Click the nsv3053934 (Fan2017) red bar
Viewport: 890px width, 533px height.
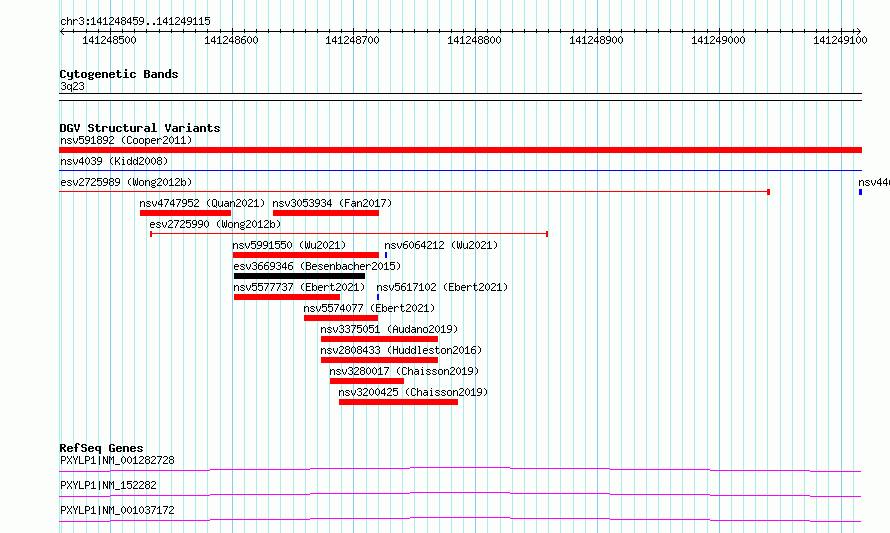tap(326, 213)
